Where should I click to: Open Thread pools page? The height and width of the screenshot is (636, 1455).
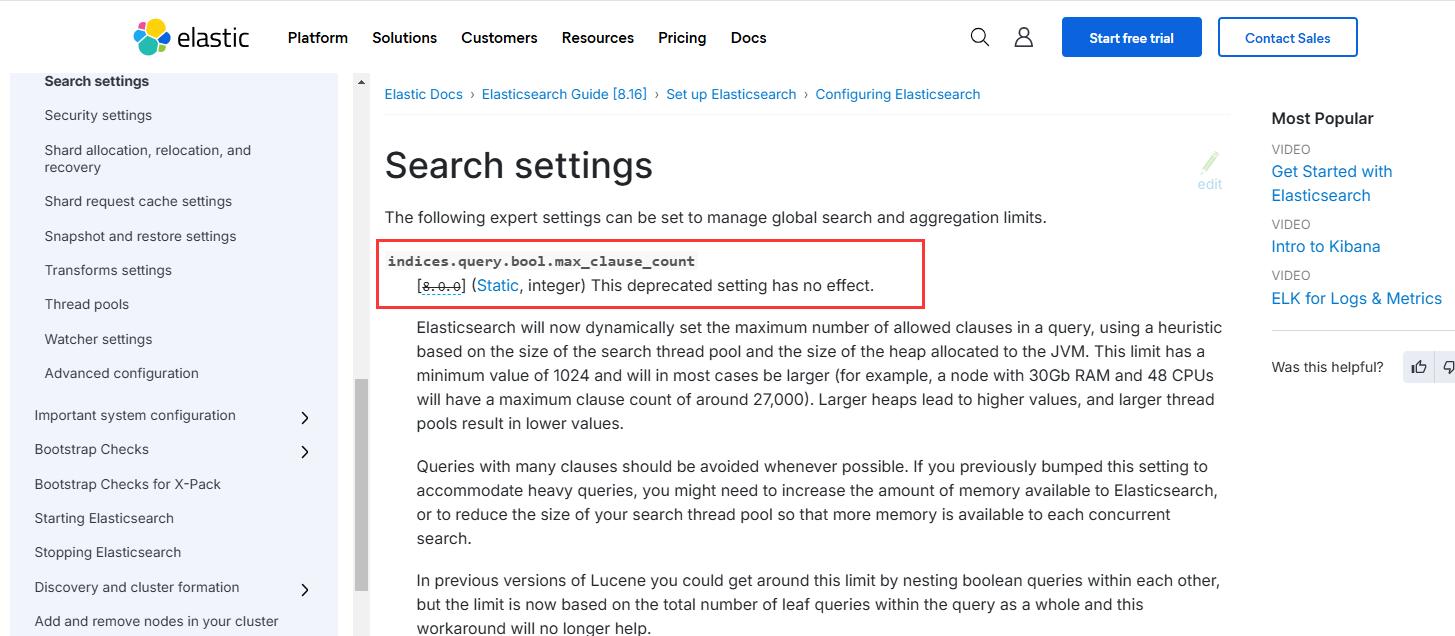pyautogui.click(x=87, y=304)
